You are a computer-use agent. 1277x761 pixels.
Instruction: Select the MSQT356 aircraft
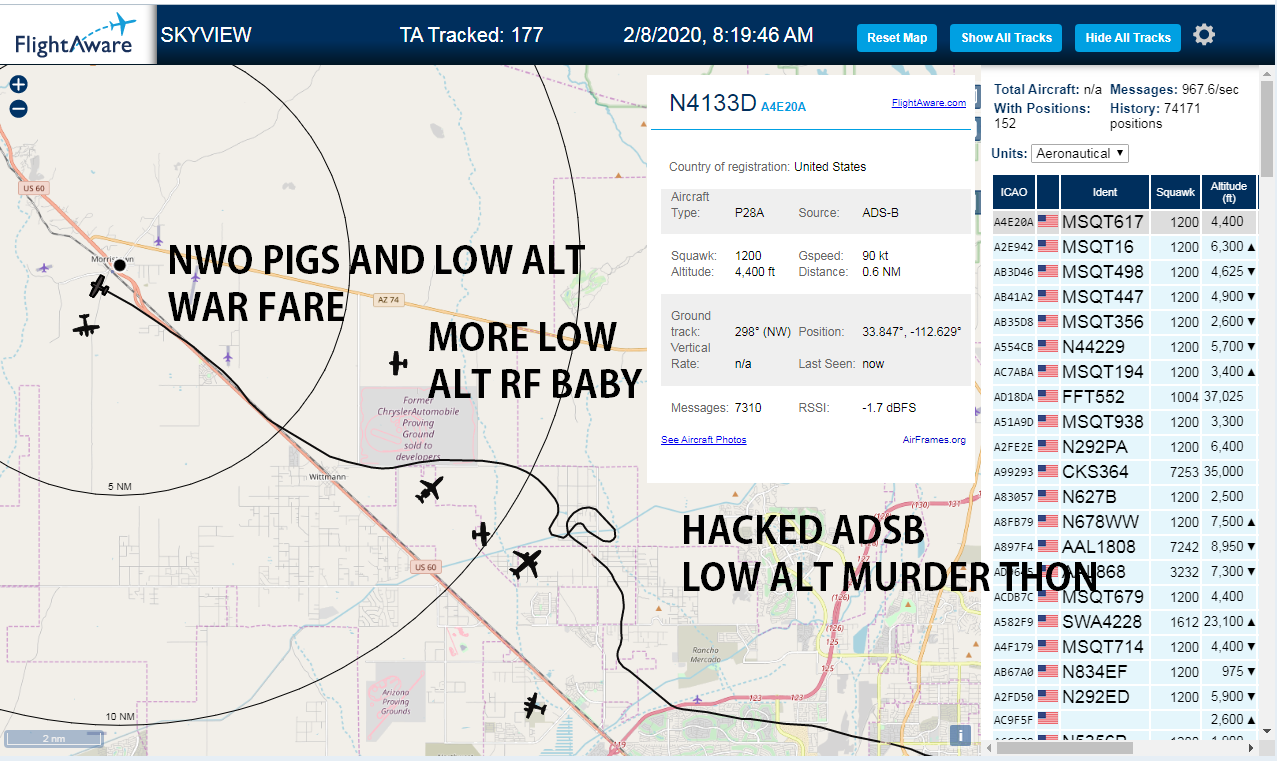tap(1124, 322)
